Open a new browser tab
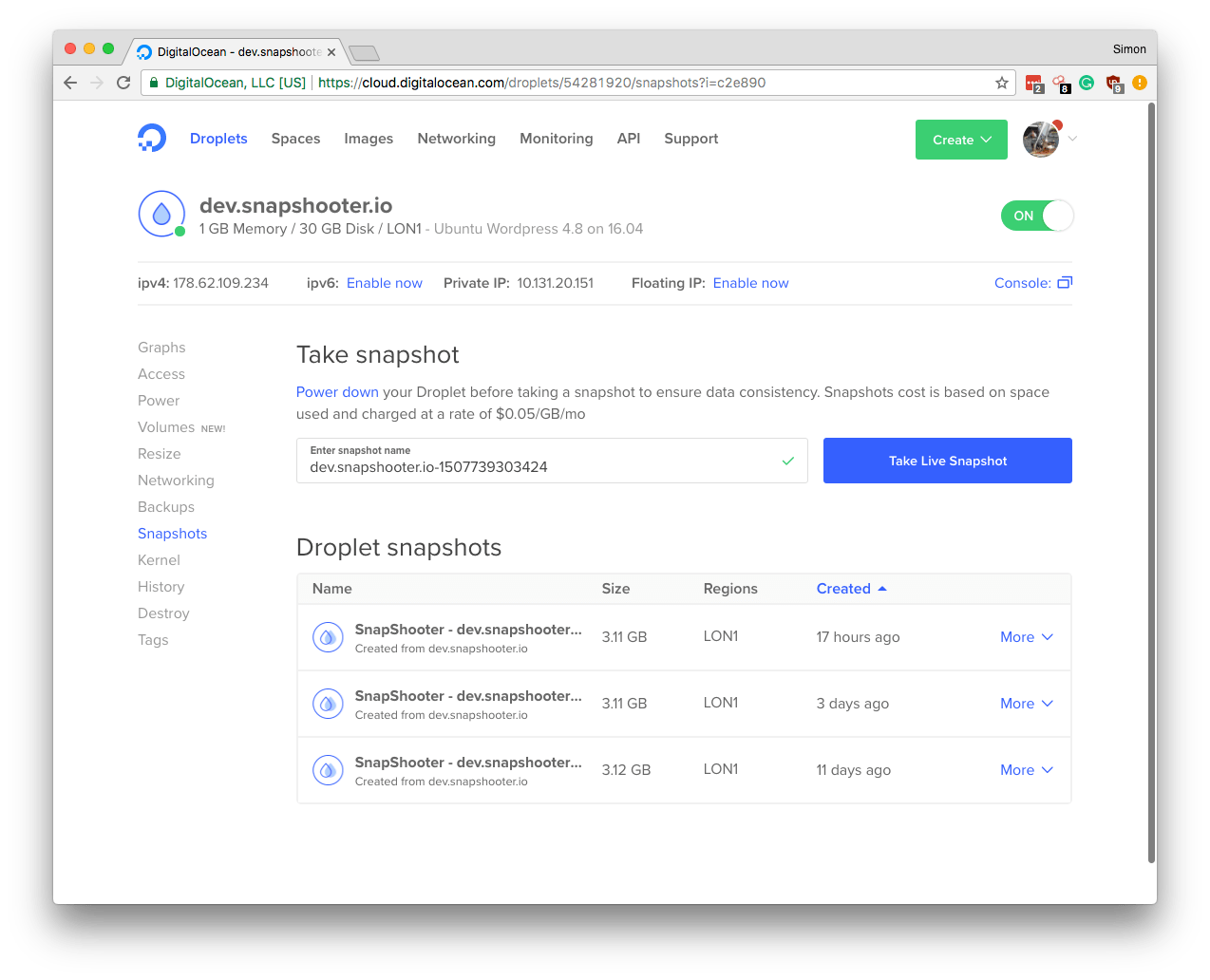 (x=364, y=52)
